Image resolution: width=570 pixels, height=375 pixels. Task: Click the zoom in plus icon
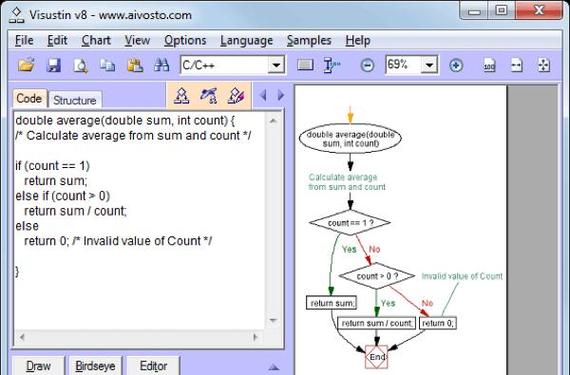(x=456, y=66)
